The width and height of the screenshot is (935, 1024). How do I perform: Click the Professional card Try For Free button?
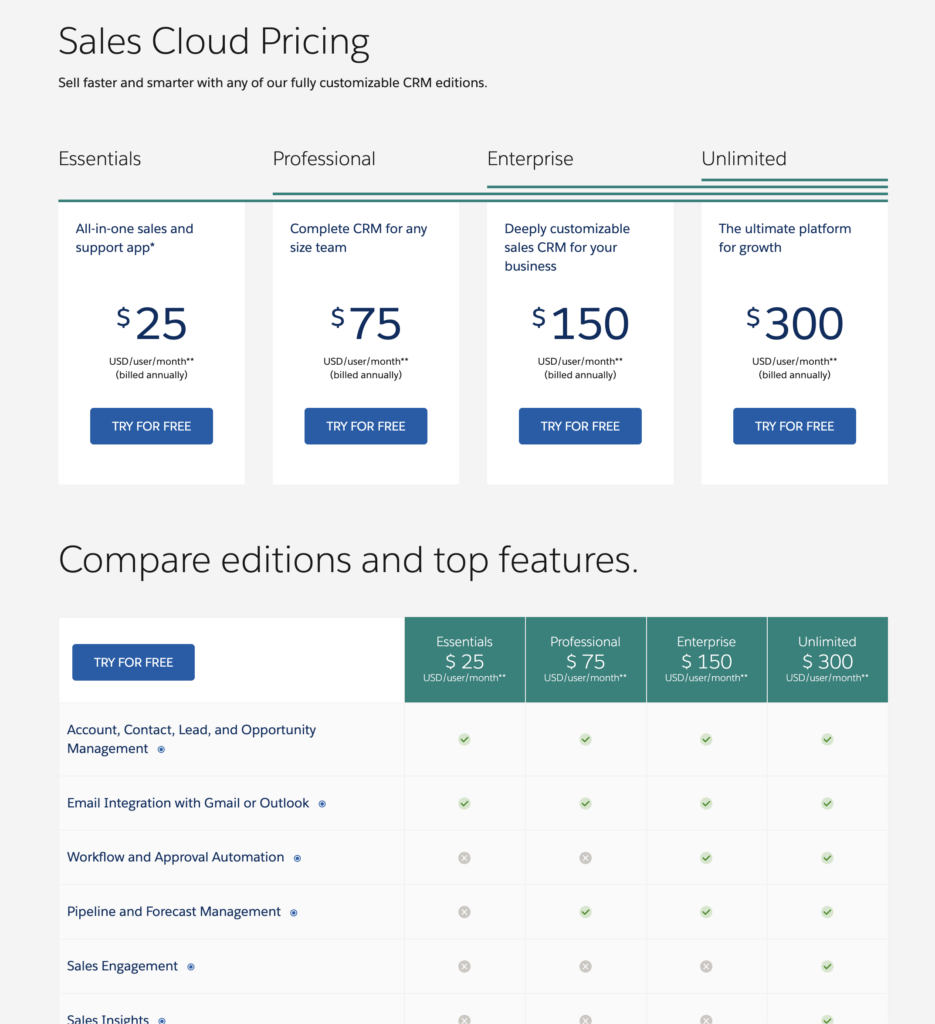[x=366, y=426]
